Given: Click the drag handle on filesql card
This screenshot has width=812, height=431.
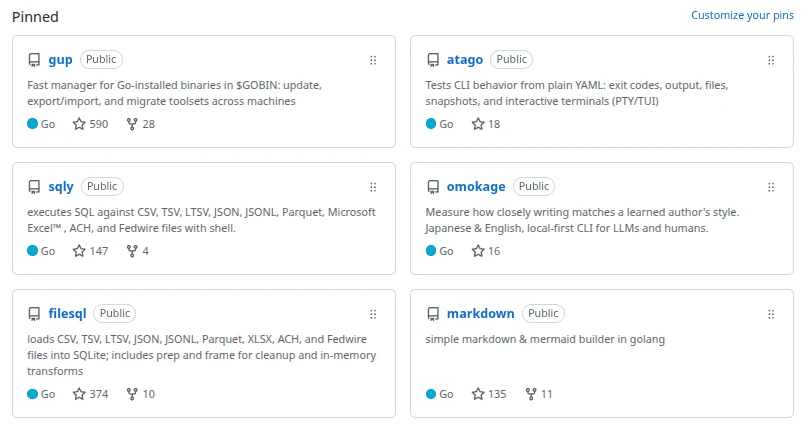Looking at the screenshot, I should point(373,314).
